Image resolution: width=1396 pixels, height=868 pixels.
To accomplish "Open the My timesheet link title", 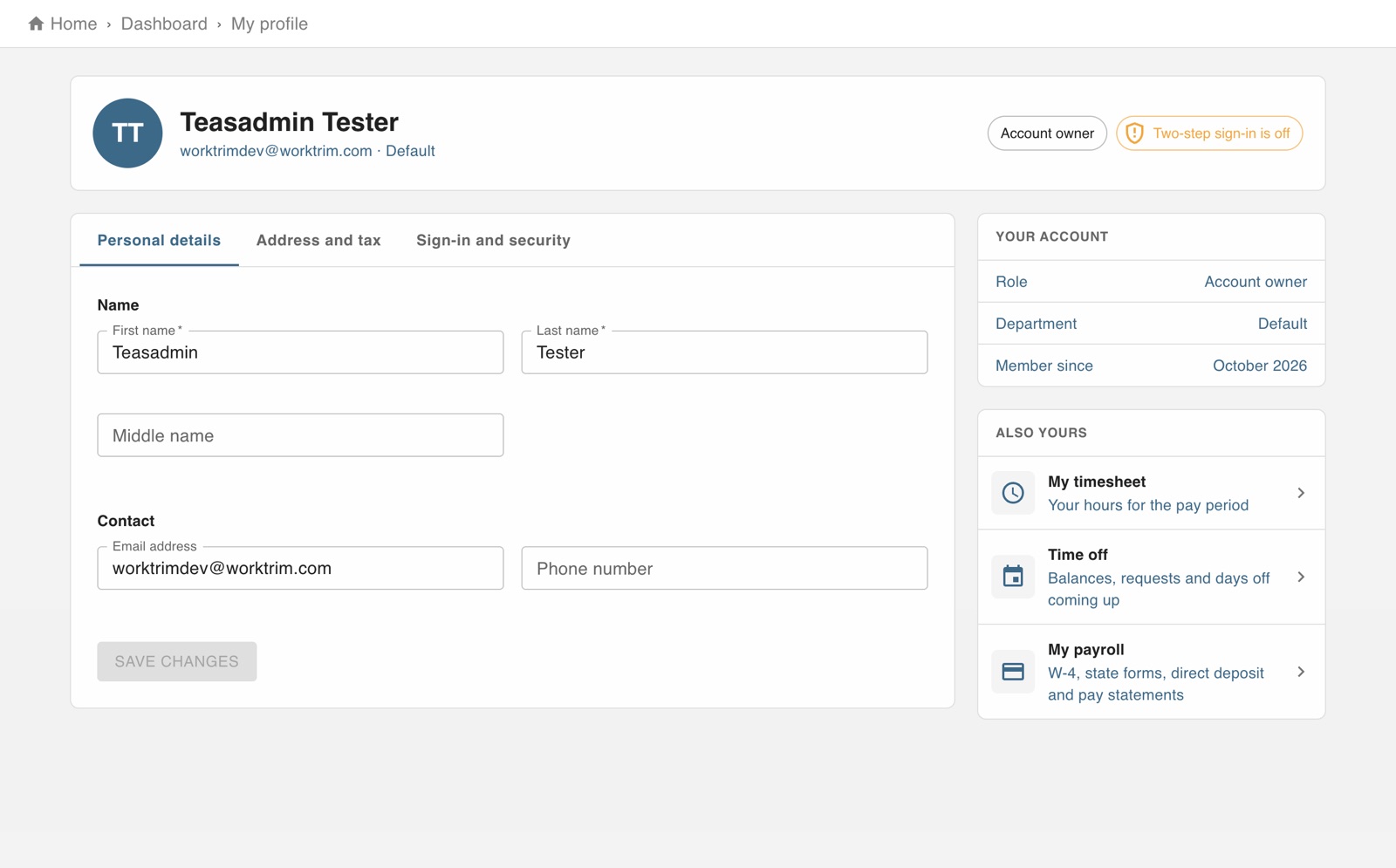I will (1097, 482).
